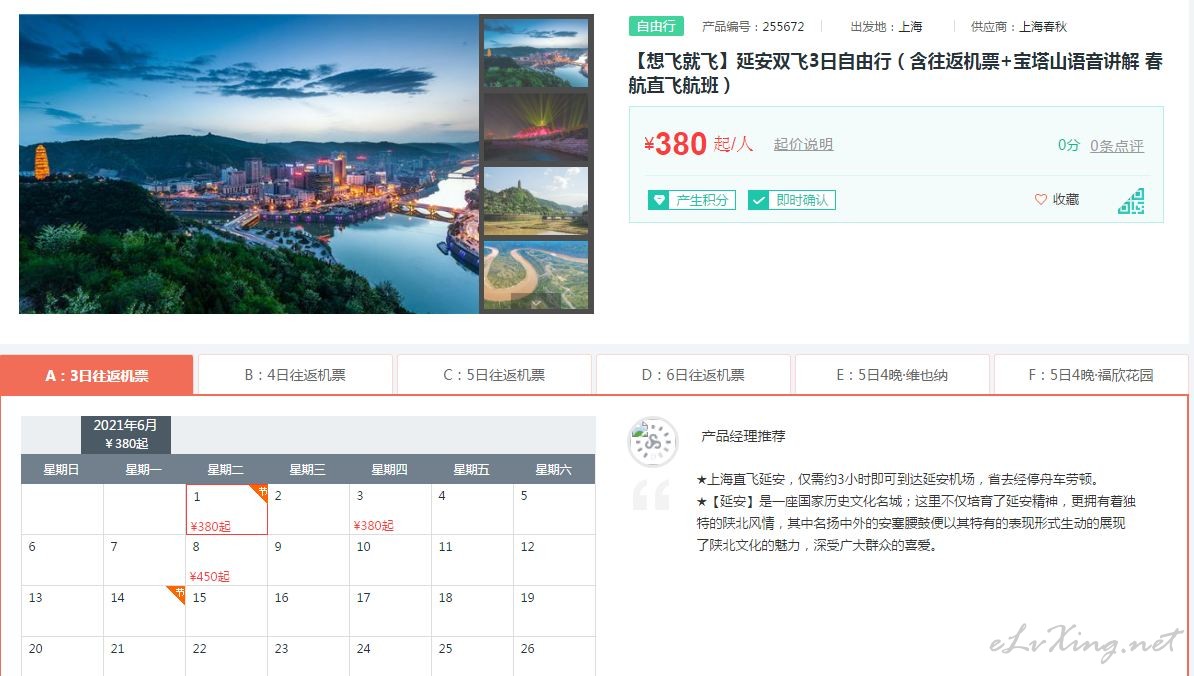Switch to tab A：3日往返机票

97,375
